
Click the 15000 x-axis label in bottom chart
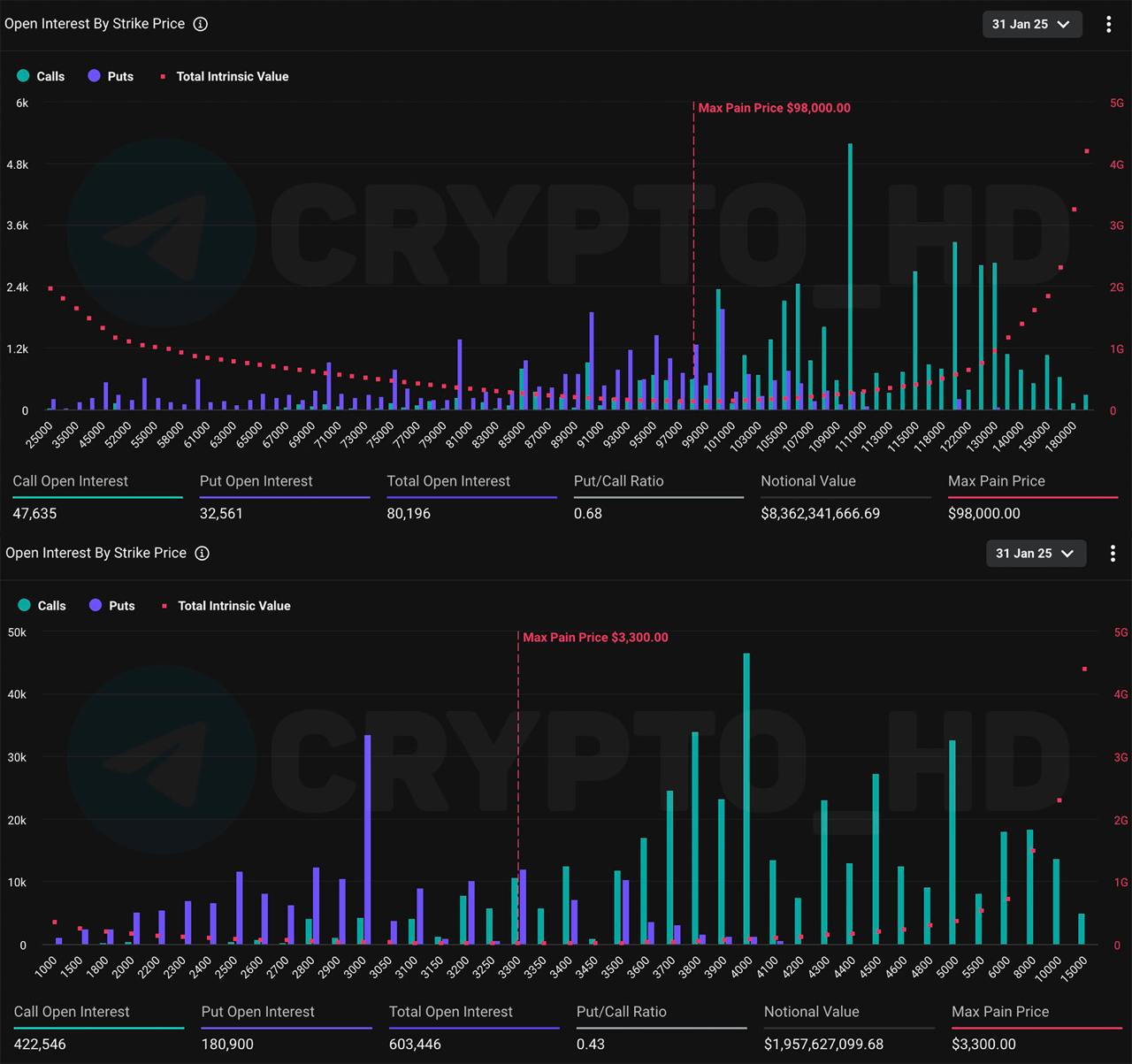pos(1075,967)
